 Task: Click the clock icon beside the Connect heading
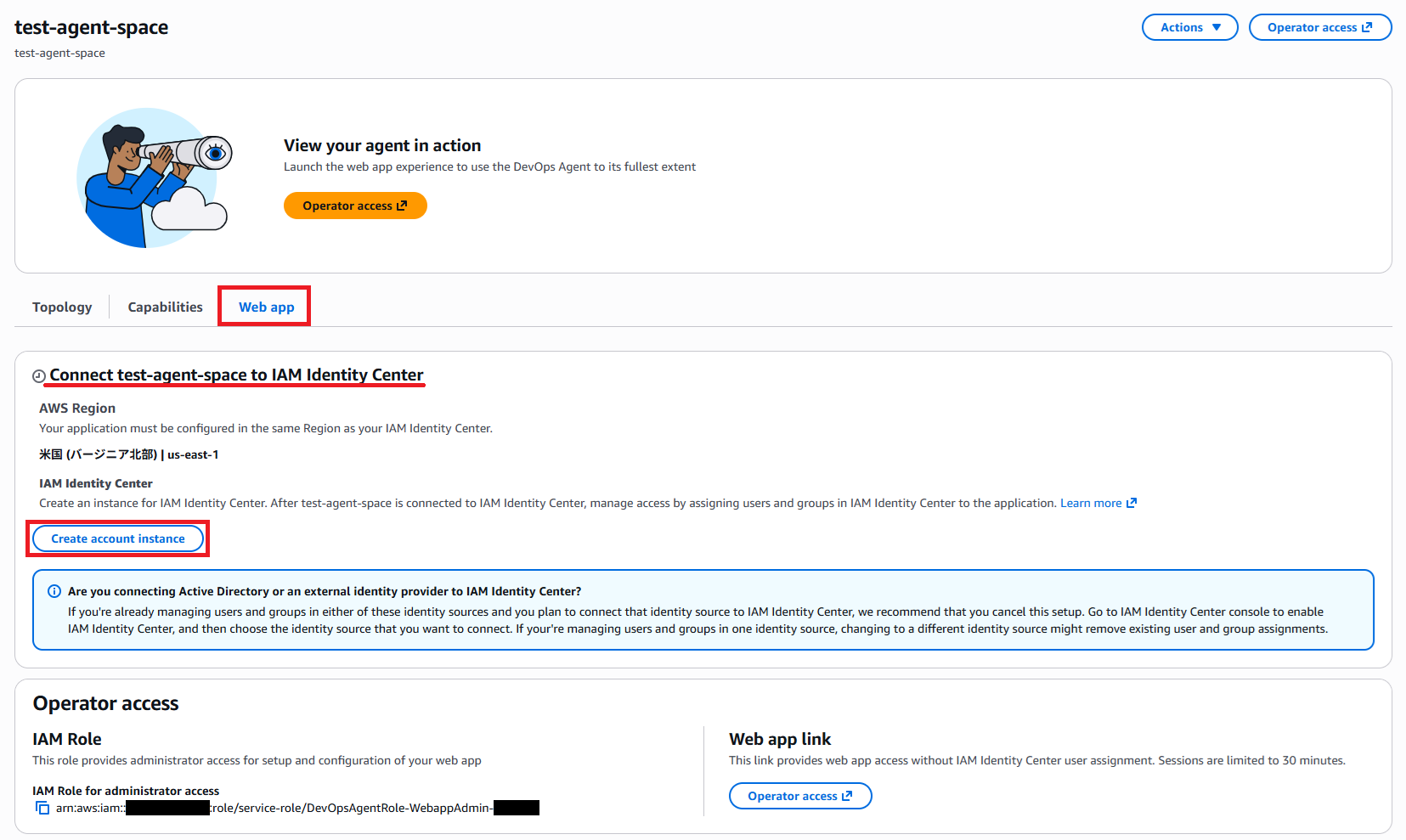(x=39, y=375)
